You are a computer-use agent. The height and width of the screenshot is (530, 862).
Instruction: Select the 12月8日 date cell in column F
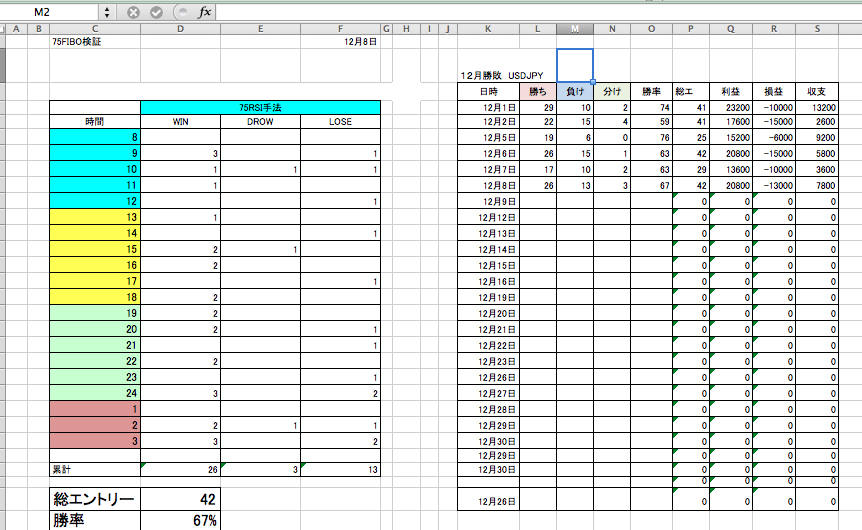coord(340,43)
